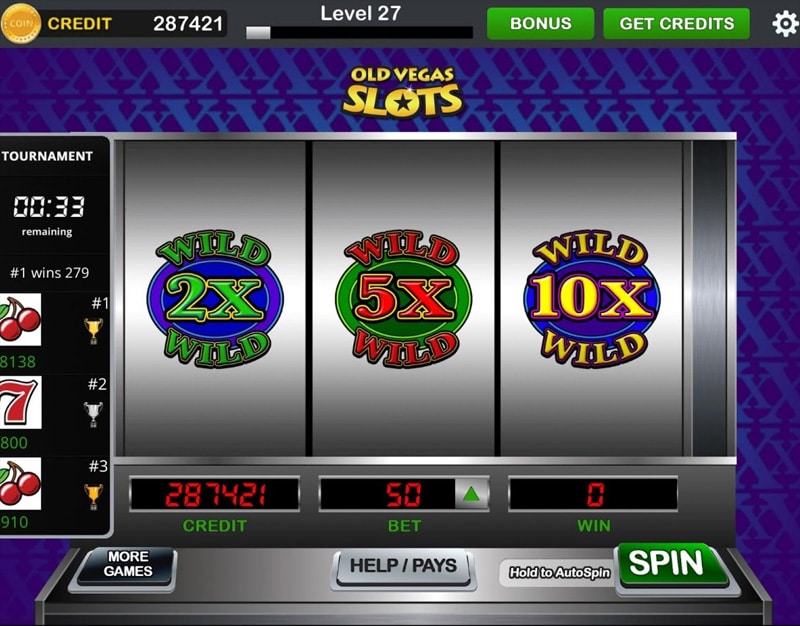This screenshot has width=800, height=626.
Task: Toggle Hold to AutoSpin
Action: pos(560,572)
